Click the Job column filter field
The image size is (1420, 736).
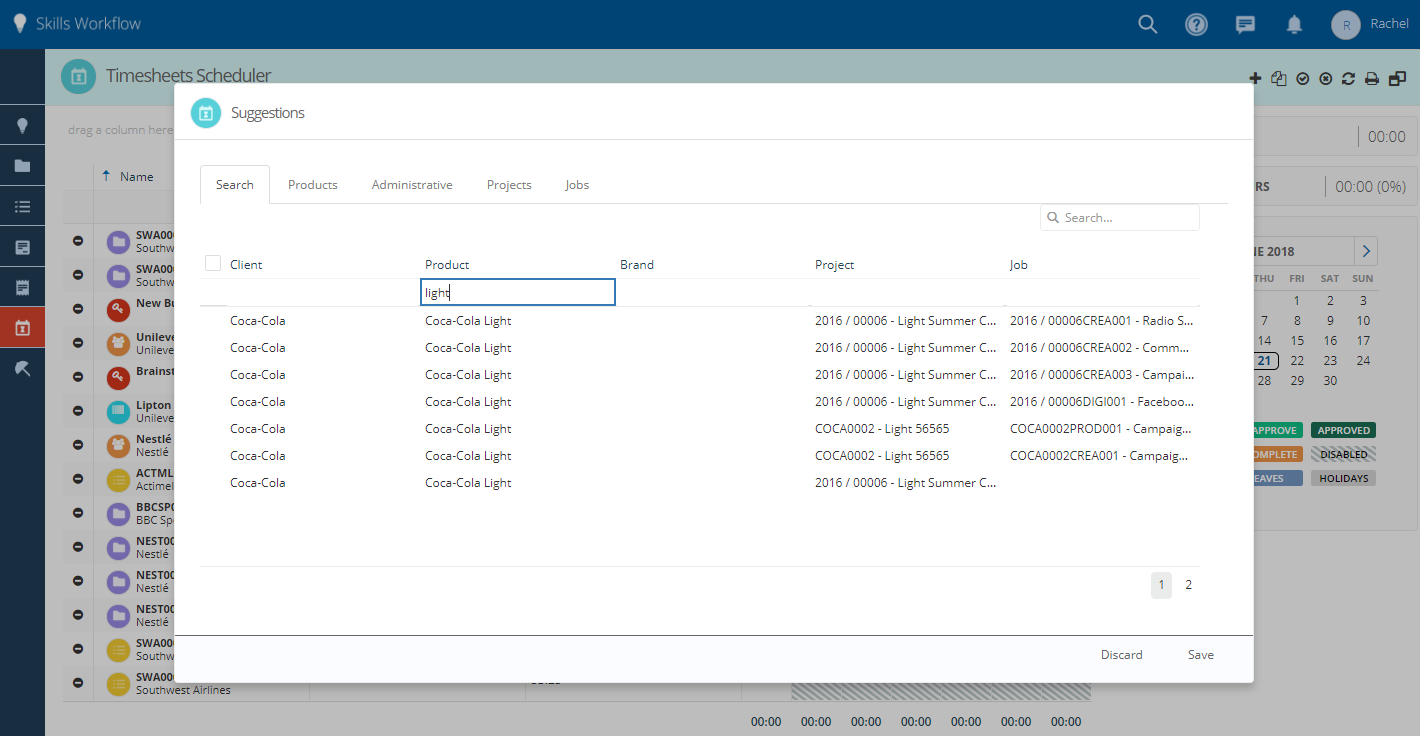point(1102,292)
